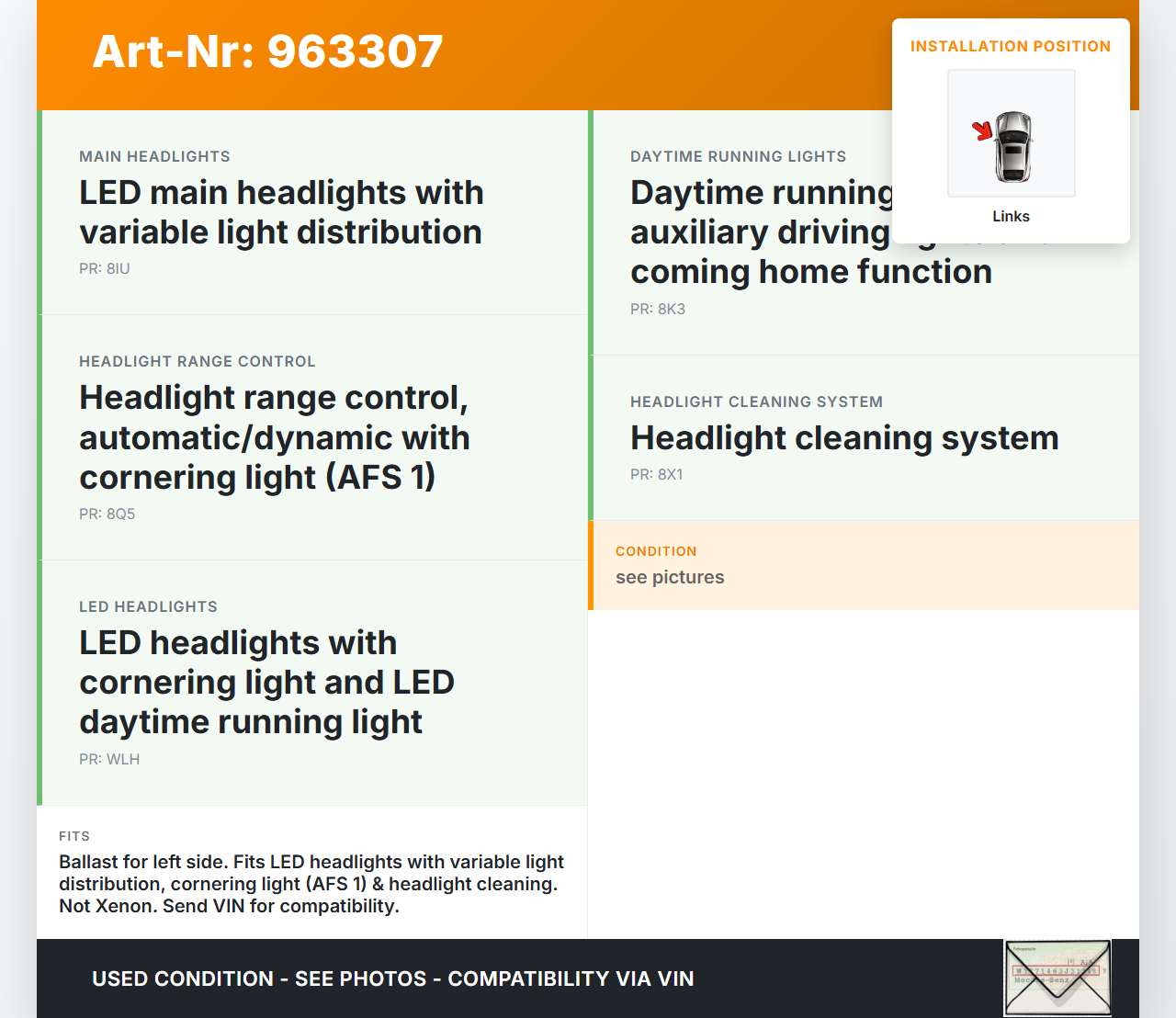Screen dimensions: 1176x1018
Task: Click the uppercase "HEADLIGHT CLEANING SYSTEM" label
Action: coord(756,402)
